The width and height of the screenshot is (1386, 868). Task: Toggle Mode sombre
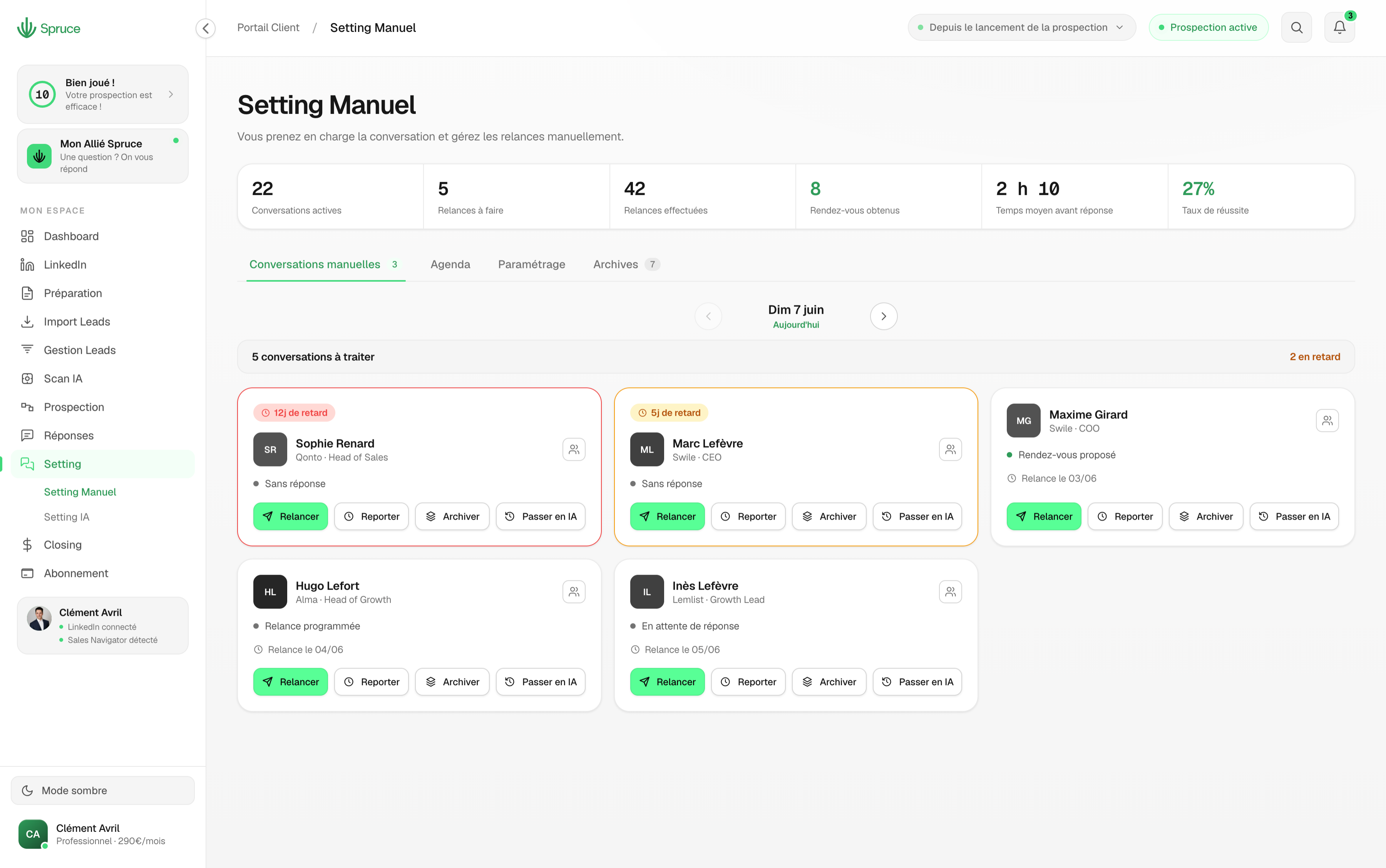click(103, 791)
